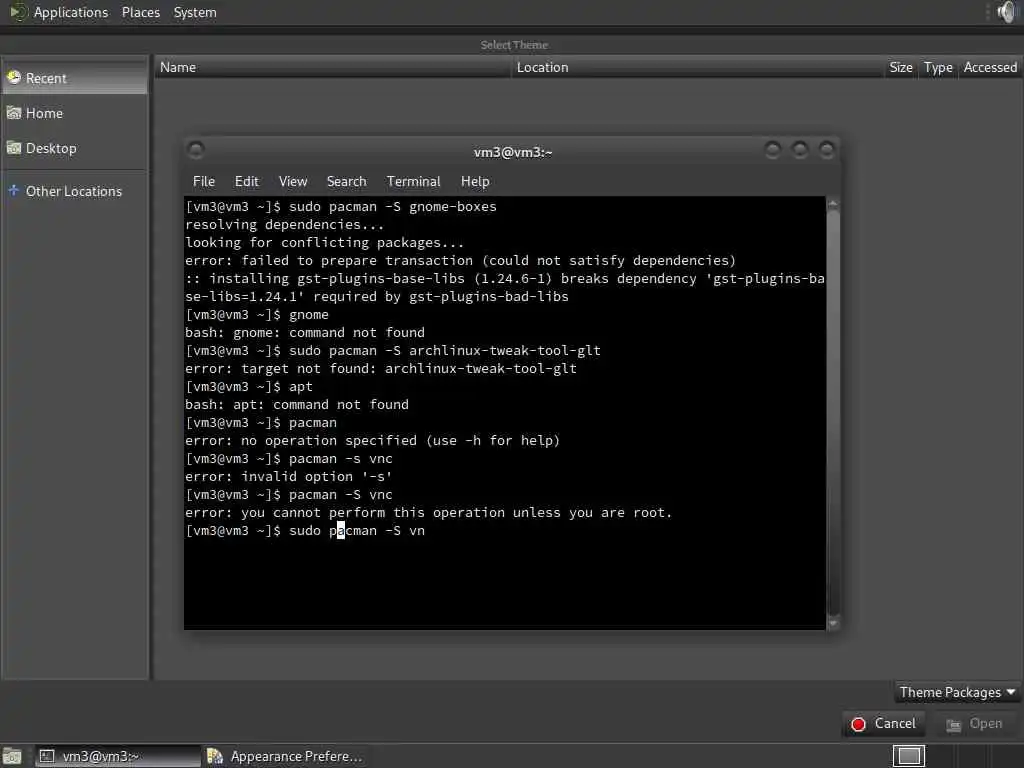Click the Desktop folder icon in the sidebar
1024x768 pixels.
click(14, 148)
